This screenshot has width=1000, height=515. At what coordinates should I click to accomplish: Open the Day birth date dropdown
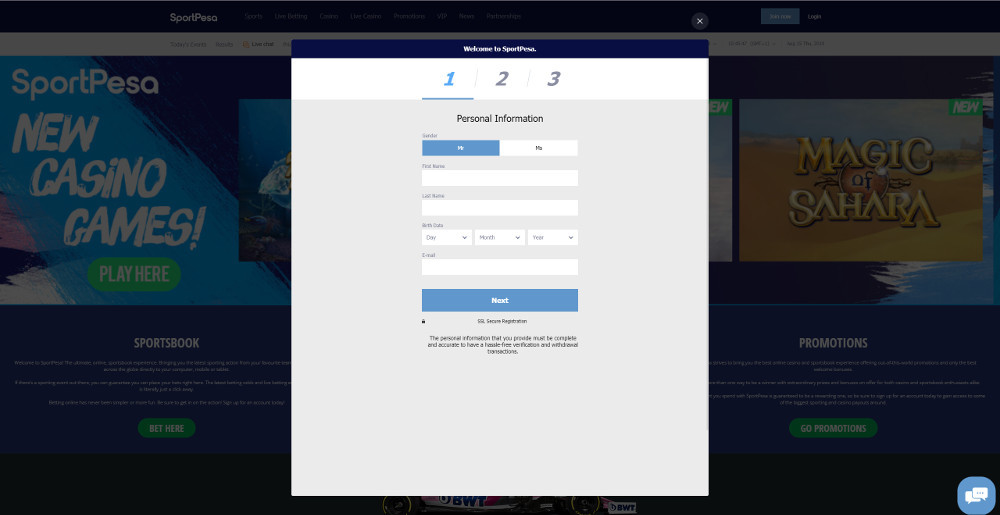pos(447,237)
